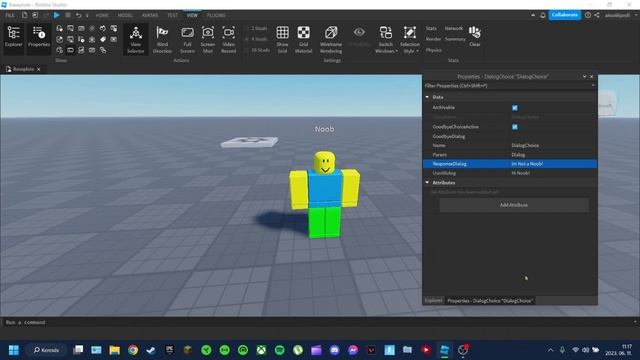Image resolution: width=640 pixels, height=360 pixels.
Task: Edit the ResponseDialog value field
Action: pyautogui.click(x=553, y=164)
